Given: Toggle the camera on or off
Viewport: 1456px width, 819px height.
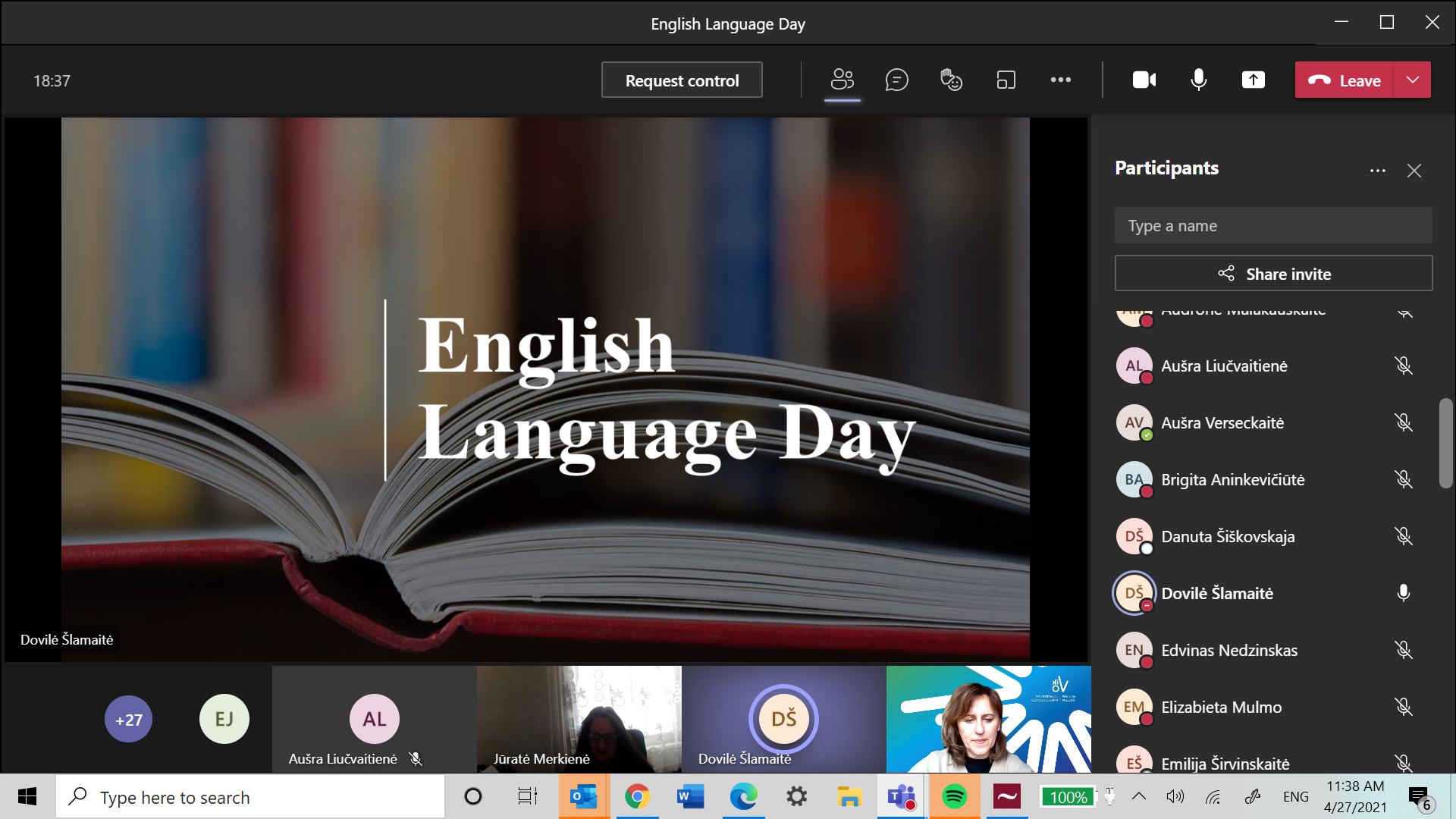Looking at the screenshot, I should [1144, 80].
